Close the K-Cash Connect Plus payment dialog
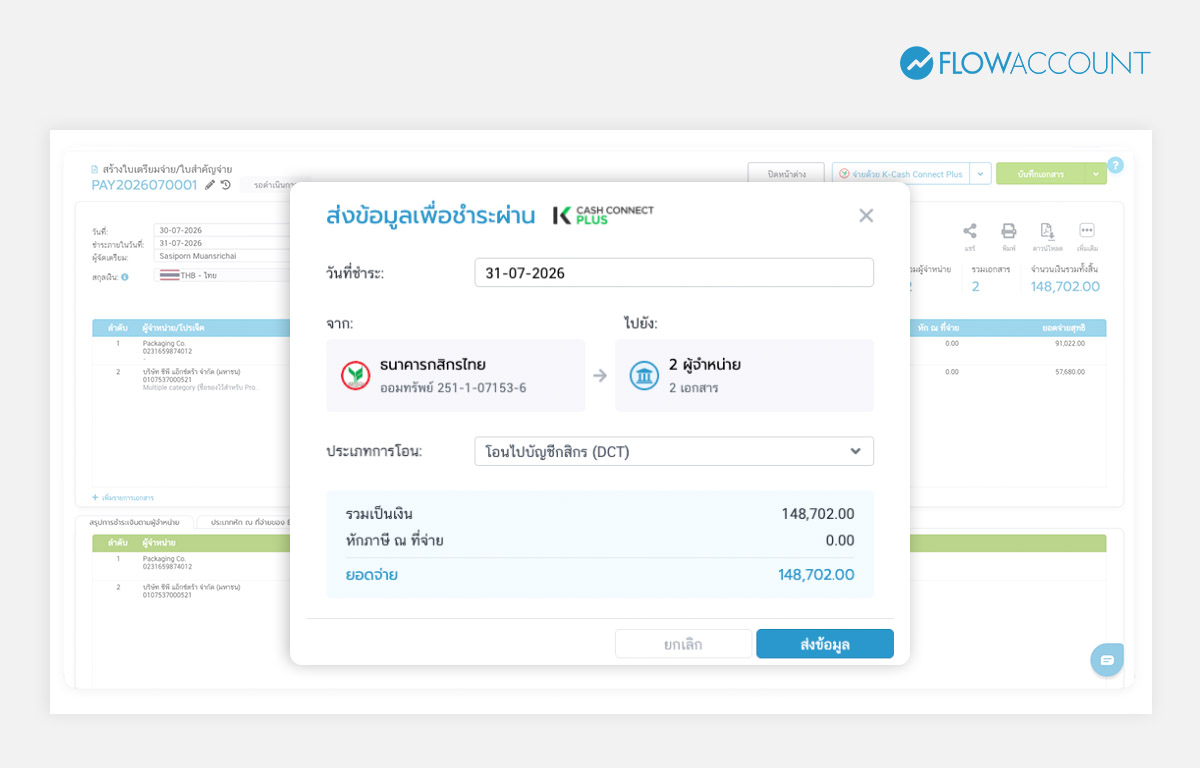The image size is (1200, 768). pyautogui.click(x=866, y=215)
